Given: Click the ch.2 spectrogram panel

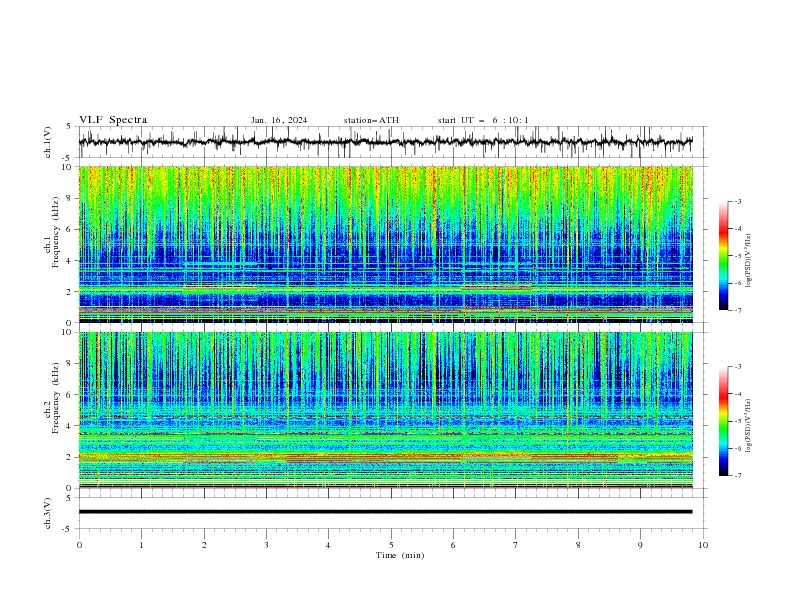Looking at the screenshot, I should pyautogui.click(x=386, y=410).
